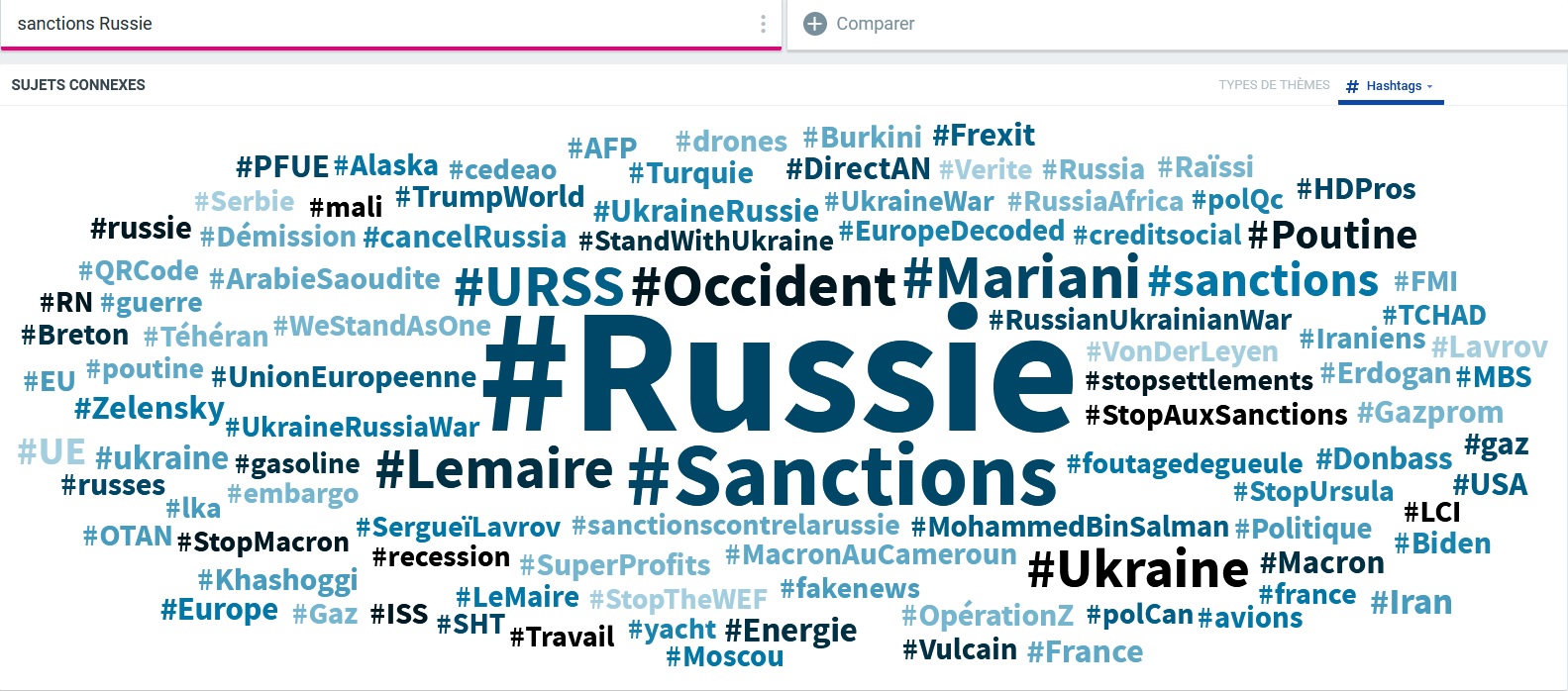This screenshot has width=1568, height=691.
Task: Select the #Gazprom hashtag
Action: coord(1430,413)
